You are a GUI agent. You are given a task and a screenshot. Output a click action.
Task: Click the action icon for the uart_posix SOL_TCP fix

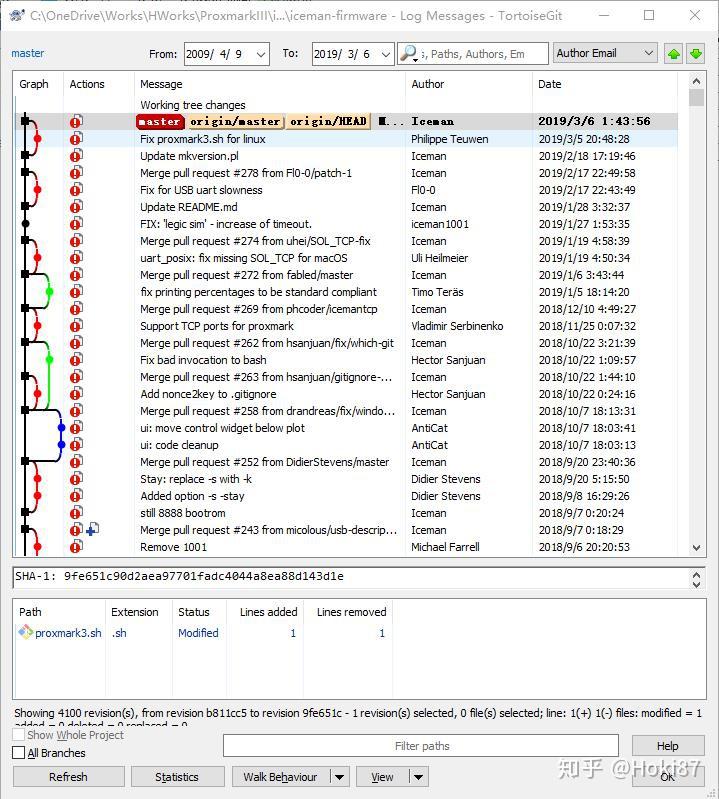(76, 258)
